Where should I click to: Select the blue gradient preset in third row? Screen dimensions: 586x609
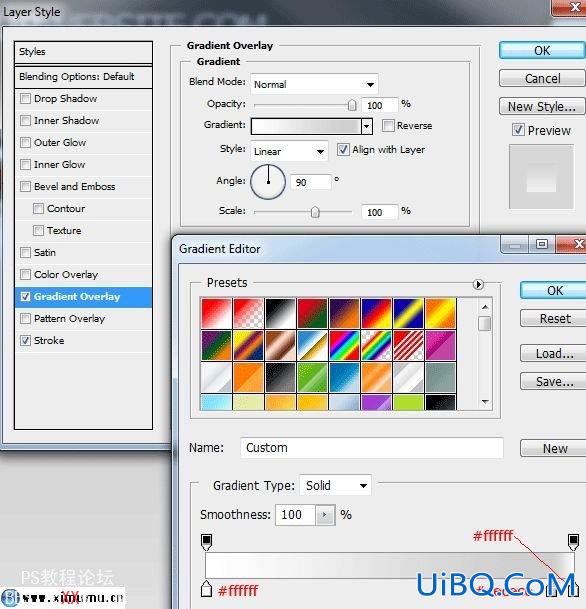point(344,377)
